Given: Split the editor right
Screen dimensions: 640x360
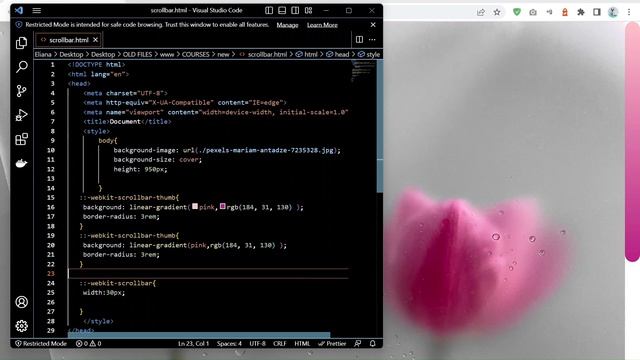Looking at the screenshot, I should pyautogui.click(x=359, y=40).
